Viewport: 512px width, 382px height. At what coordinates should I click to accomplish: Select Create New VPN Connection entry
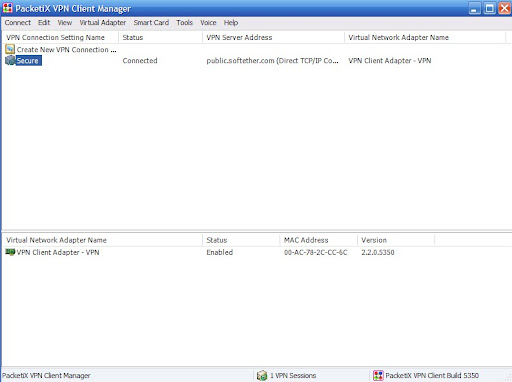click(66, 50)
